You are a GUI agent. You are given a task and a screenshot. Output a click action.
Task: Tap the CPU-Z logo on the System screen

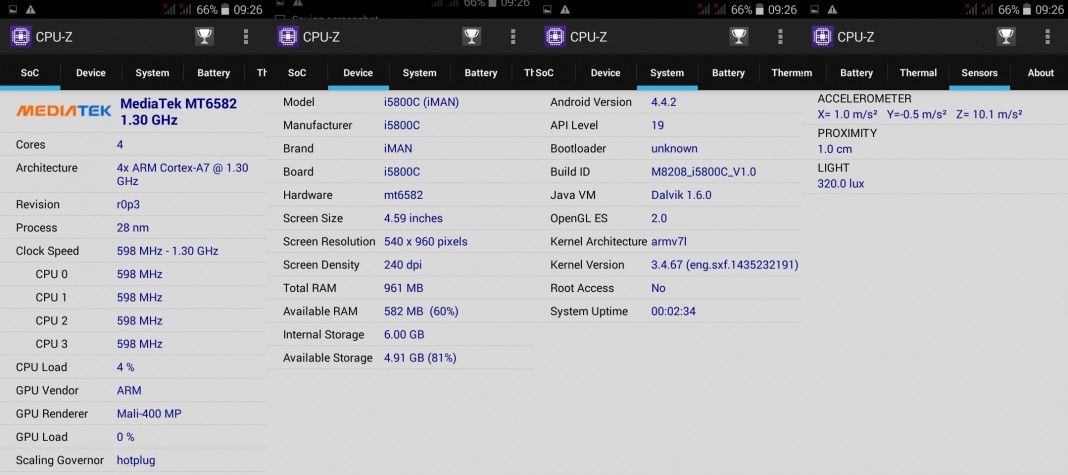[555, 37]
